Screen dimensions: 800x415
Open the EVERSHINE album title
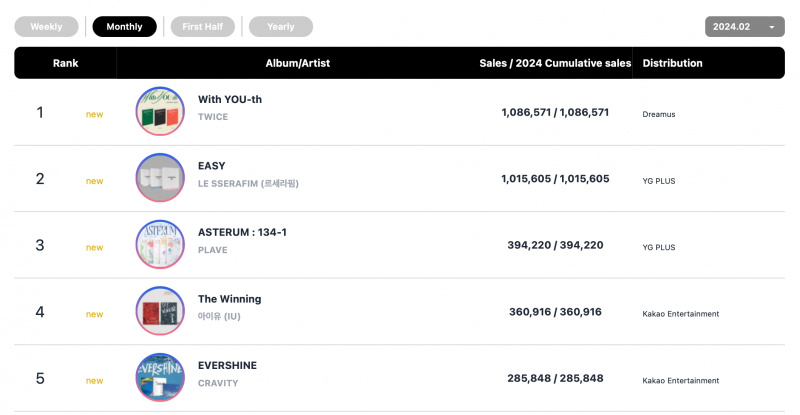tap(228, 365)
